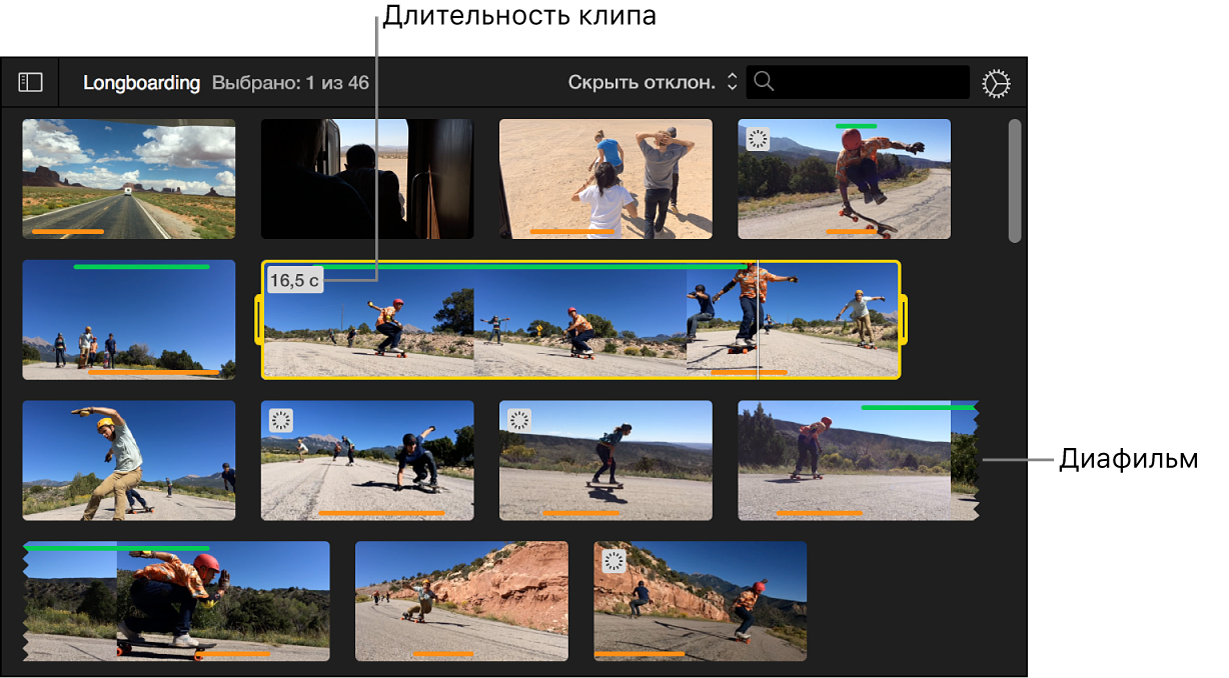Select the jumping skateboarder clip in top row
Image resolution: width=1229 pixels, height=678 pixels.
[x=844, y=179]
